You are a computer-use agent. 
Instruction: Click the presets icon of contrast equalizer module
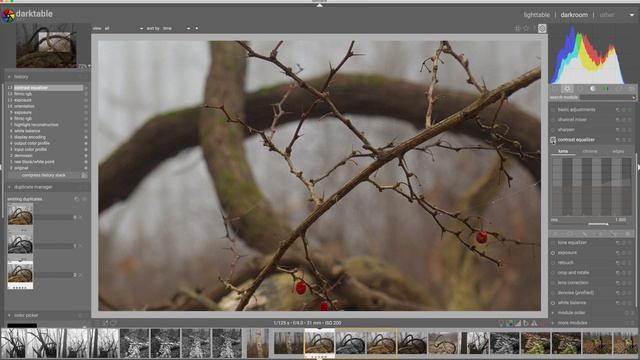point(630,140)
